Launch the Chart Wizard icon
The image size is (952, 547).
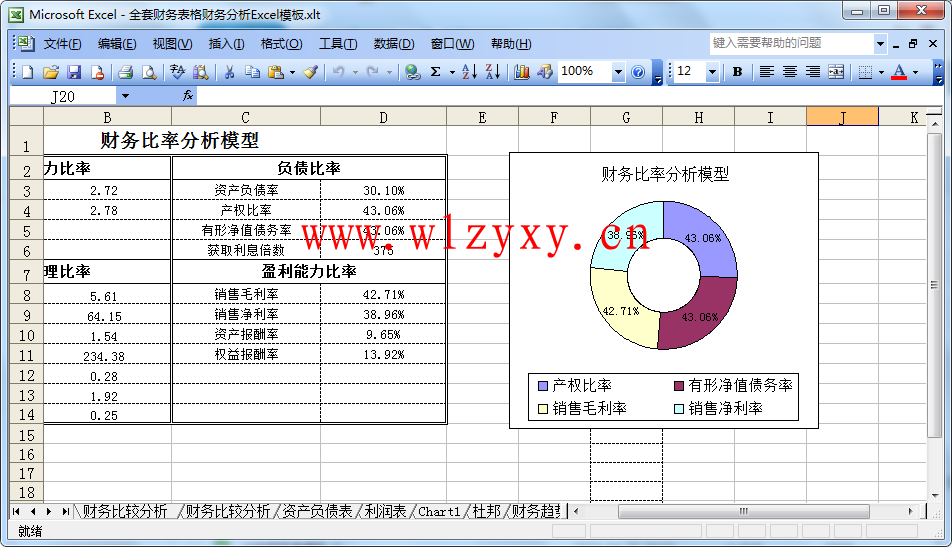pos(521,72)
